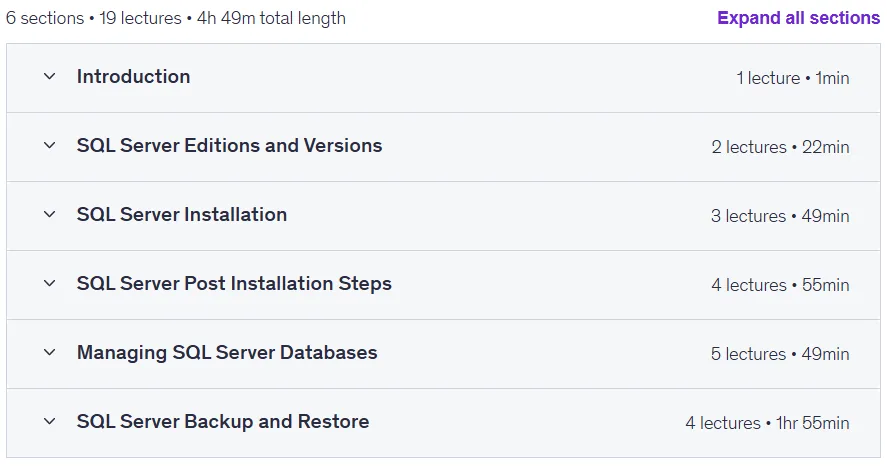Screen dimensions: 887x466
Task: Expand SQL Server Editions and Versions chevron
Action: (50, 145)
